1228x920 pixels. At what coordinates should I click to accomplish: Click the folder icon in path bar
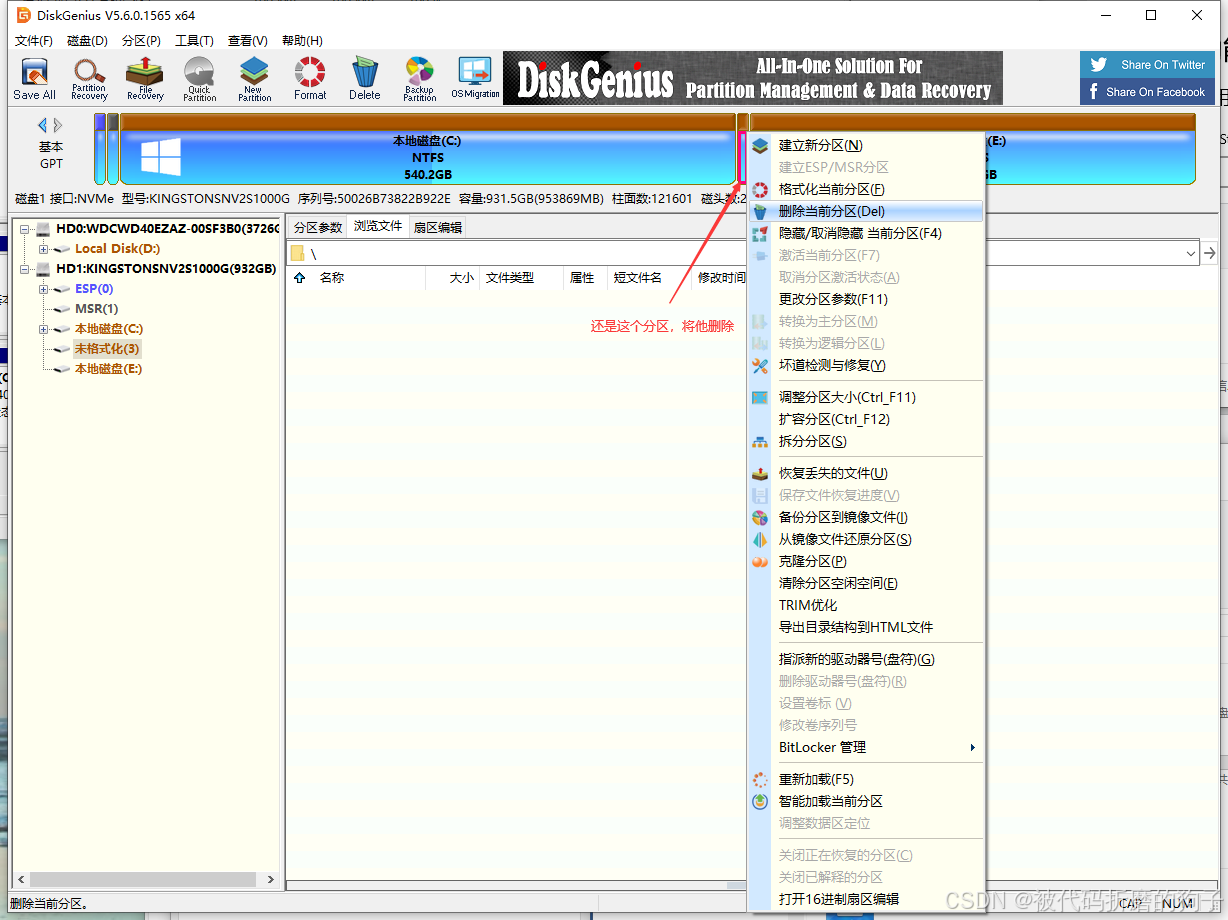(298, 254)
